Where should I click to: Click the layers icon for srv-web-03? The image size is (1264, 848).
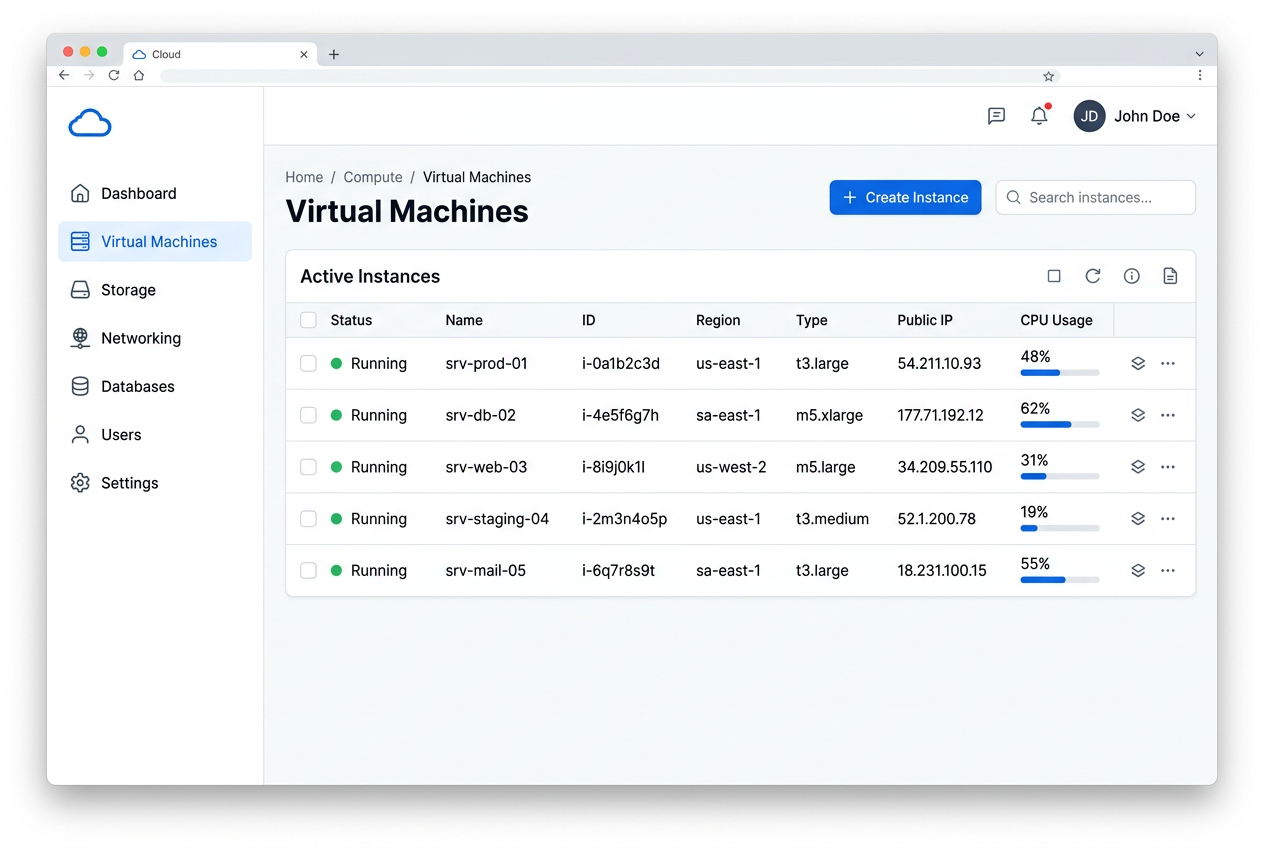click(x=1138, y=467)
